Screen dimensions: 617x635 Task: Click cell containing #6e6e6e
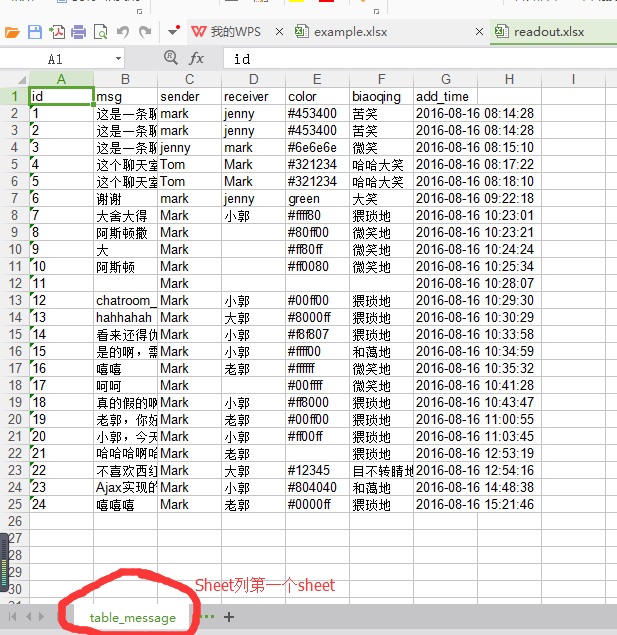(x=317, y=148)
